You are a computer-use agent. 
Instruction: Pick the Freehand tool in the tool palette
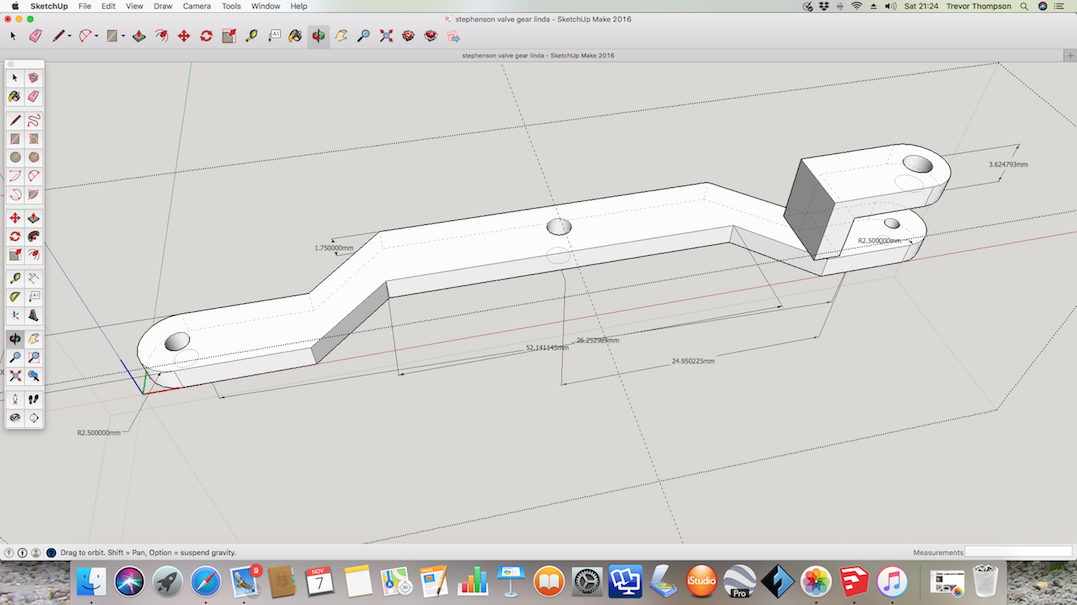[33, 120]
